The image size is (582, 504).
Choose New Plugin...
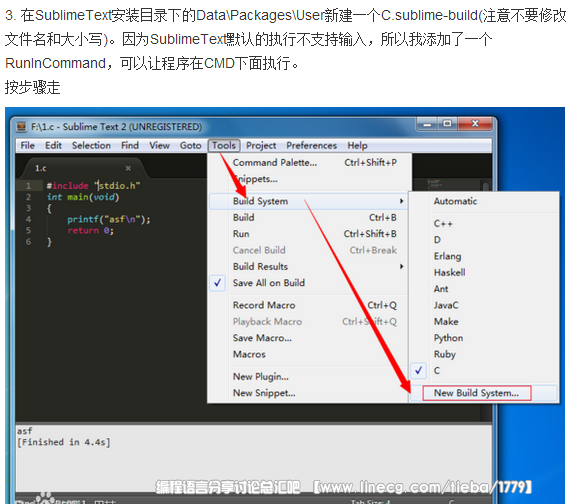[309, 376]
